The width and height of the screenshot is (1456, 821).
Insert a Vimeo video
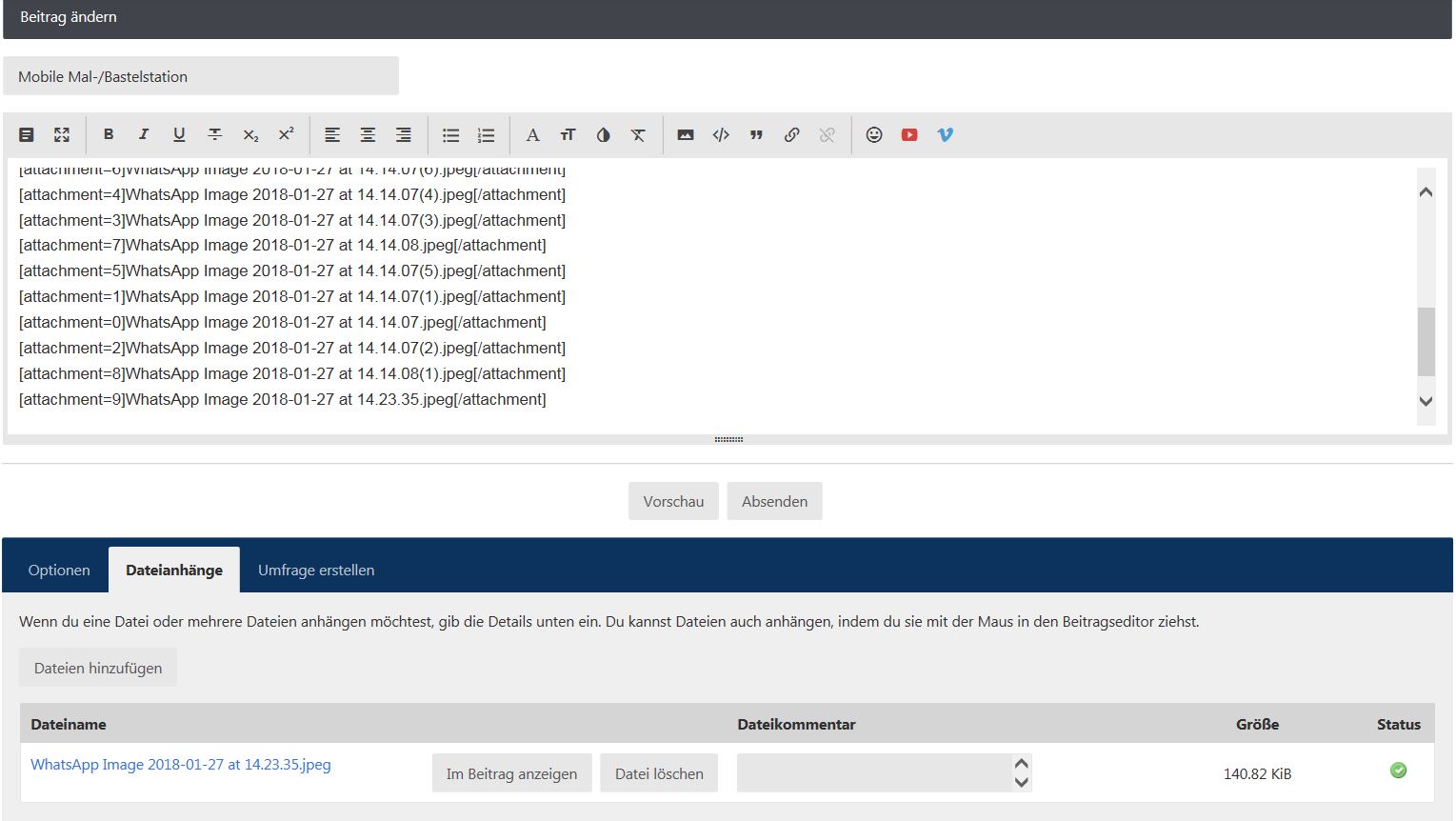[x=945, y=135]
